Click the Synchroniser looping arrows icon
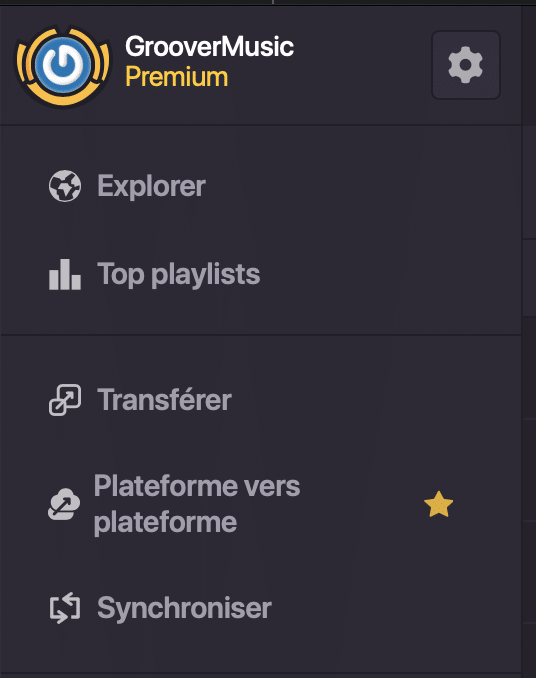536x678 pixels. pos(65,608)
